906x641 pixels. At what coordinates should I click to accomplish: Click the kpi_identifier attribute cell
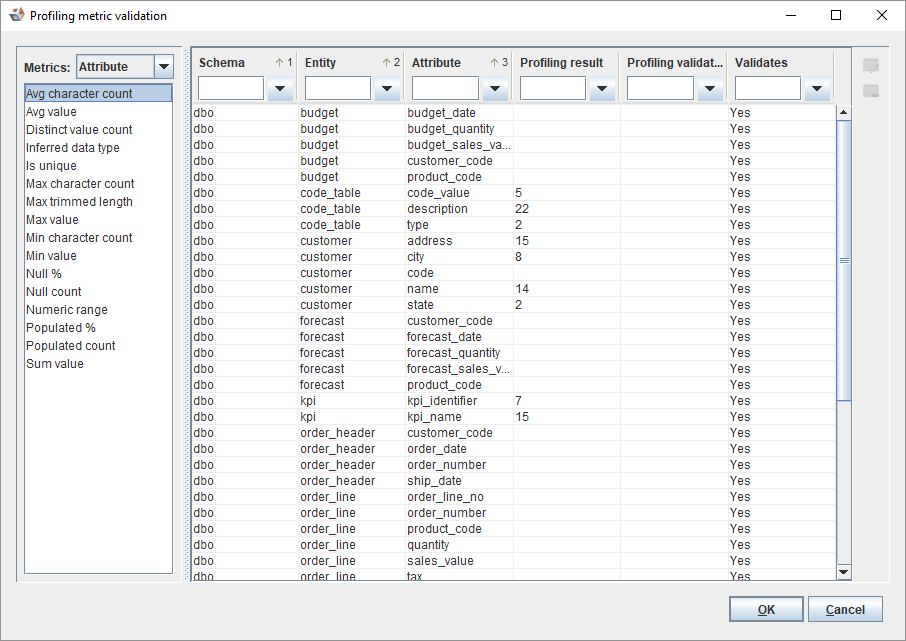pyautogui.click(x=459, y=401)
